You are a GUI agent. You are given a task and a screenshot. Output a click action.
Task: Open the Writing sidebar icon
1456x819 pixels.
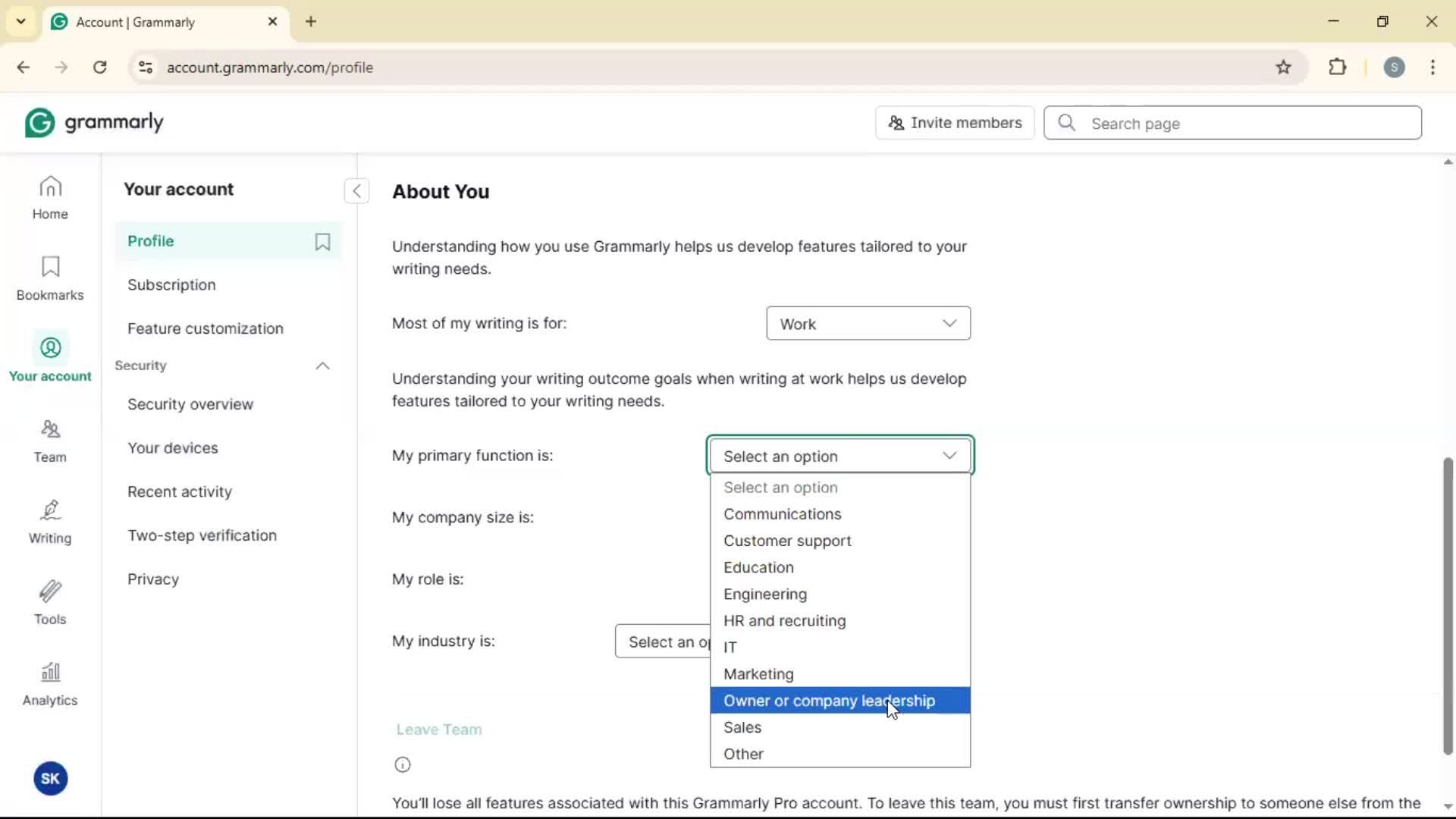50,522
